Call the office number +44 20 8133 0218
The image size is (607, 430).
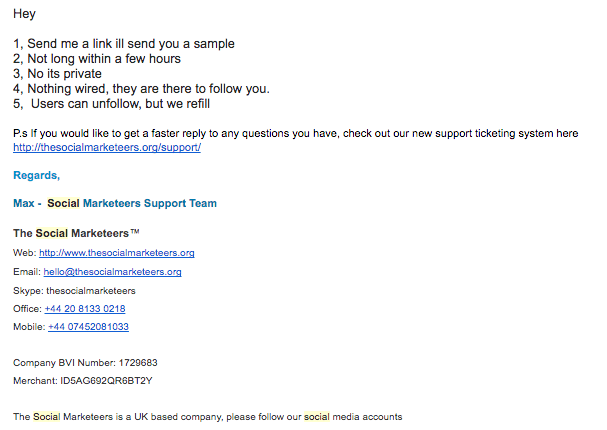pyautogui.click(x=85, y=309)
